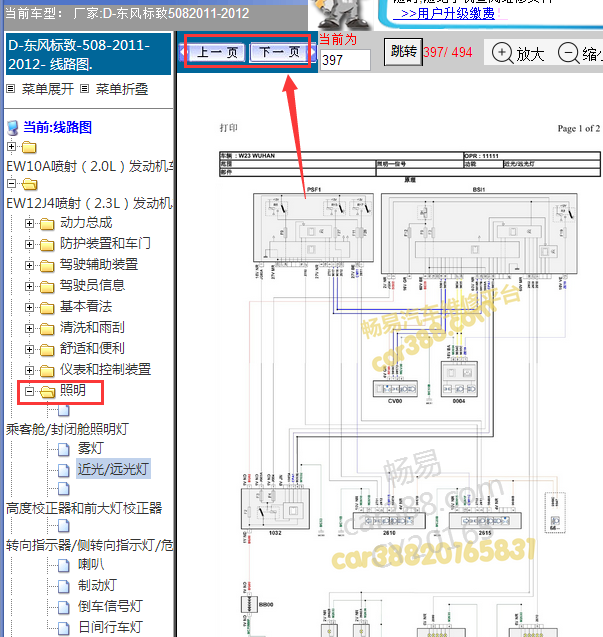Expand the 驾驶员信息 folder
603x637 pixels.
coord(29,286)
